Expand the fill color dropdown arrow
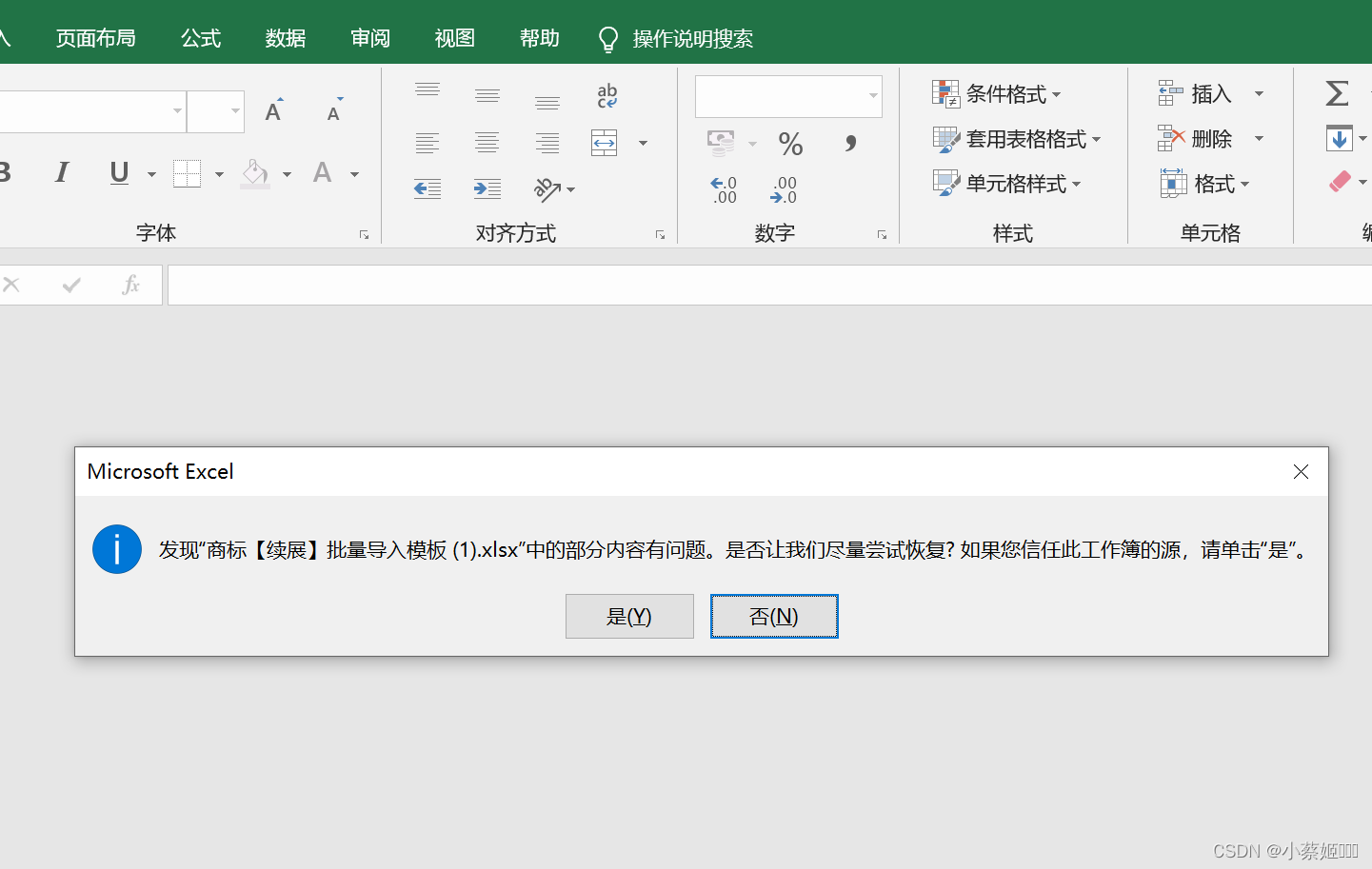1372x869 pixels. [287, 174]
